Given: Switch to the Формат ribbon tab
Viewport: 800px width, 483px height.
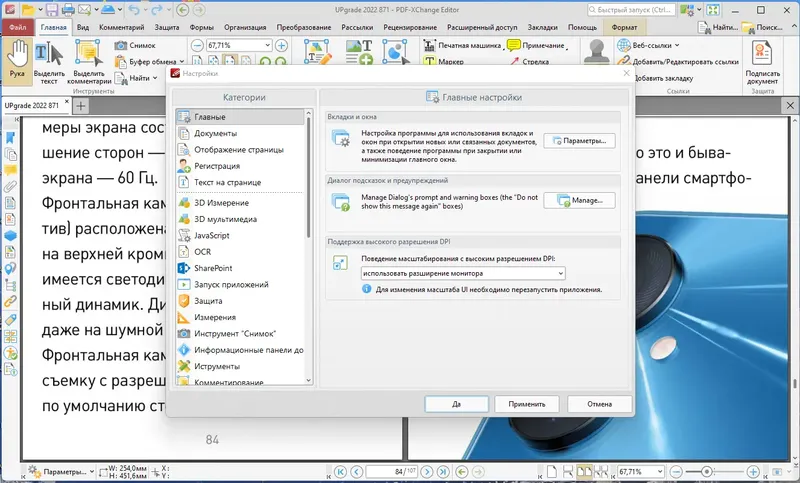Looking at the screenshot, I should tap(624, 27).
